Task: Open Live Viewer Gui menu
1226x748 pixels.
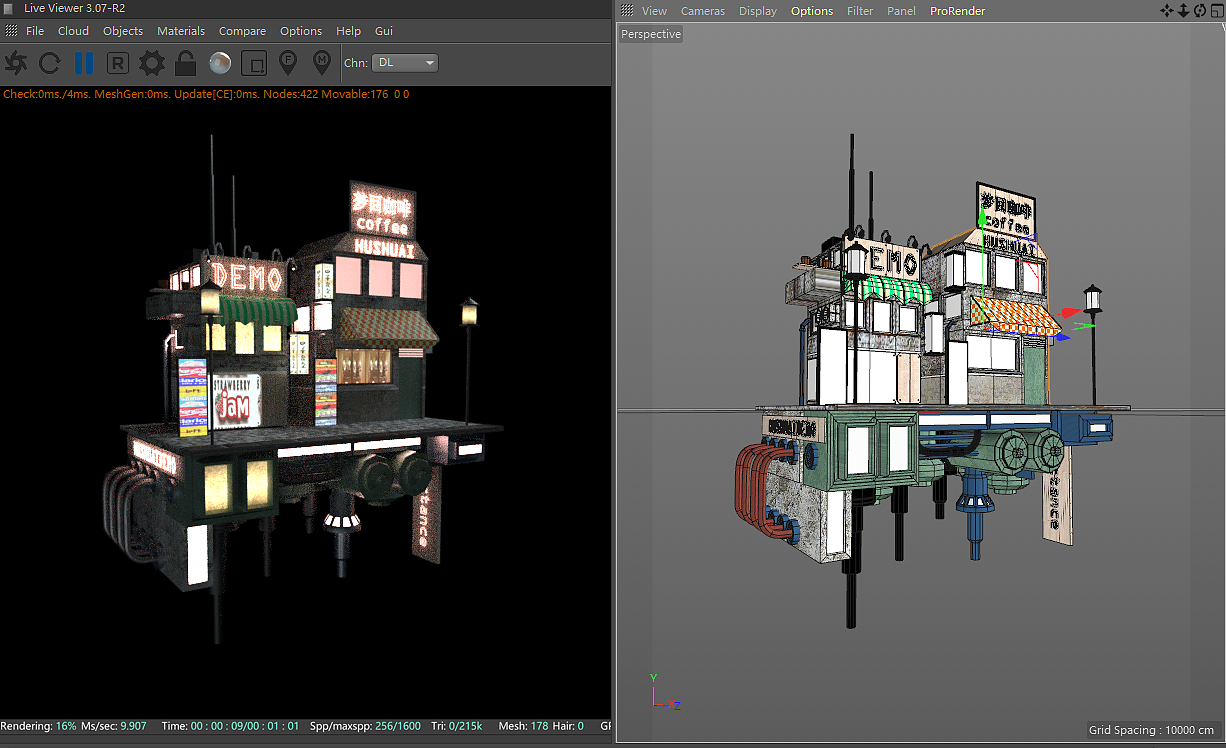Action: [384, 31]
